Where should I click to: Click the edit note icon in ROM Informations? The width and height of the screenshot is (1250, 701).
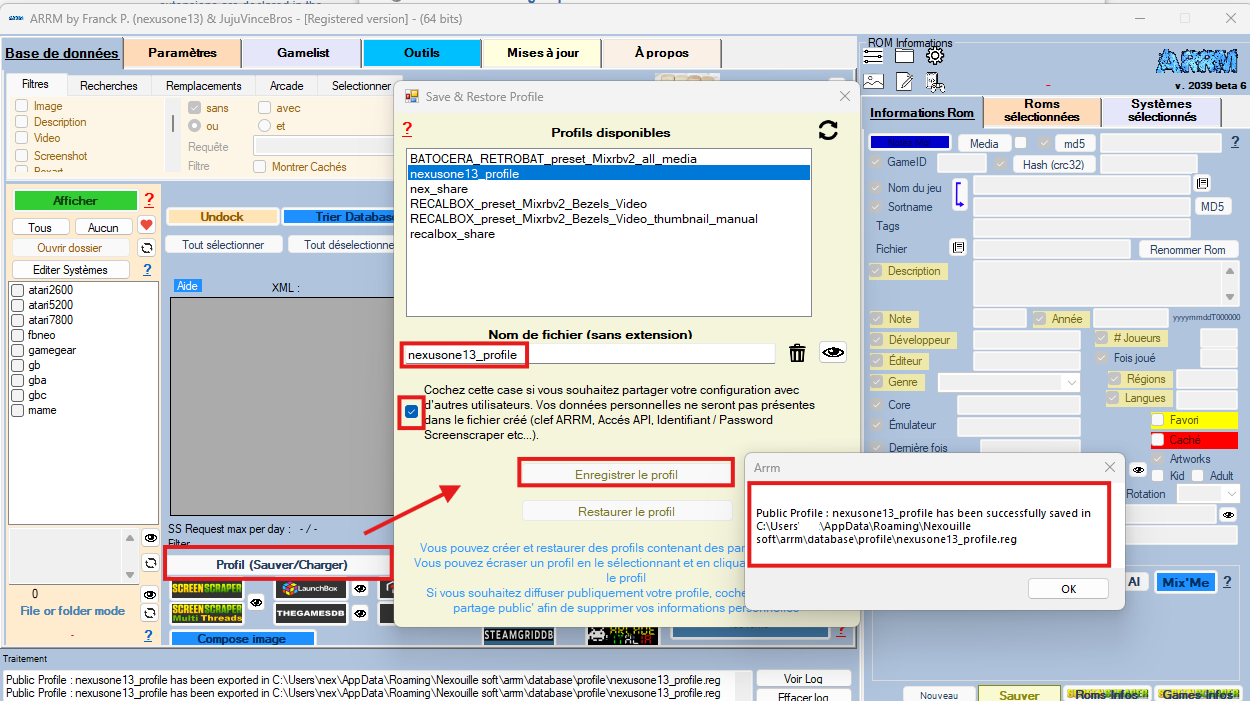[904, 82]
